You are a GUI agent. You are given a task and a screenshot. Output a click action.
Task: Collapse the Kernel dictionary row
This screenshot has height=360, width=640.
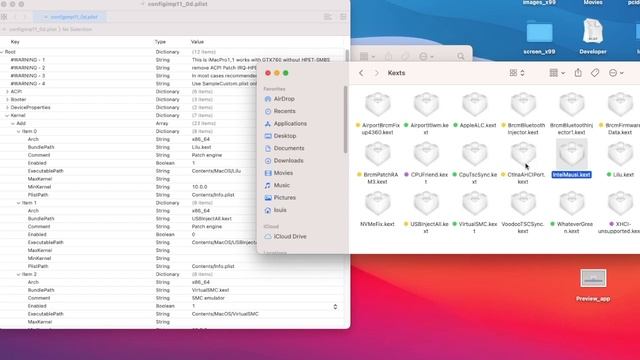[7, 116]
